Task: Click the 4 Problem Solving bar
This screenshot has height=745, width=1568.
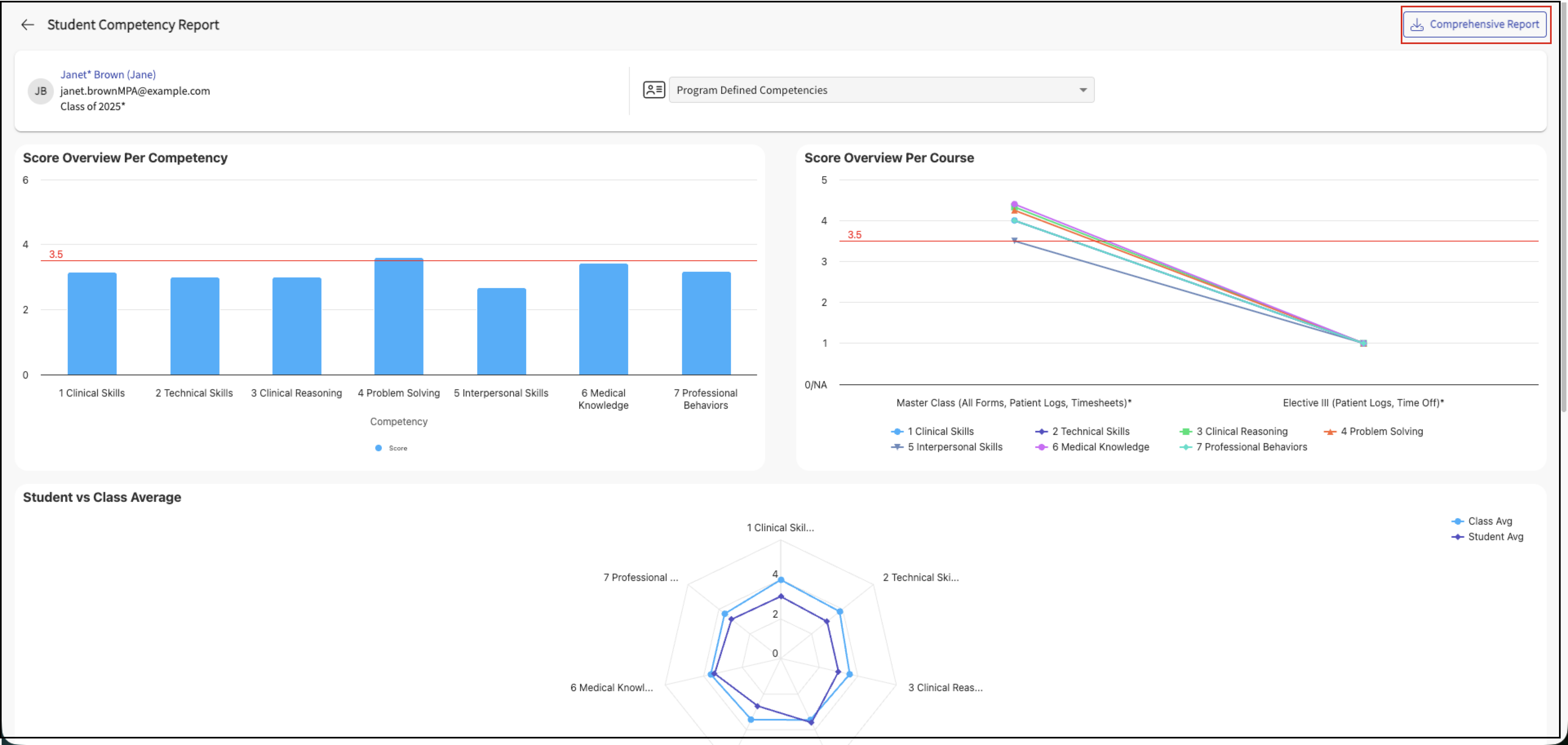Action: 399,317
